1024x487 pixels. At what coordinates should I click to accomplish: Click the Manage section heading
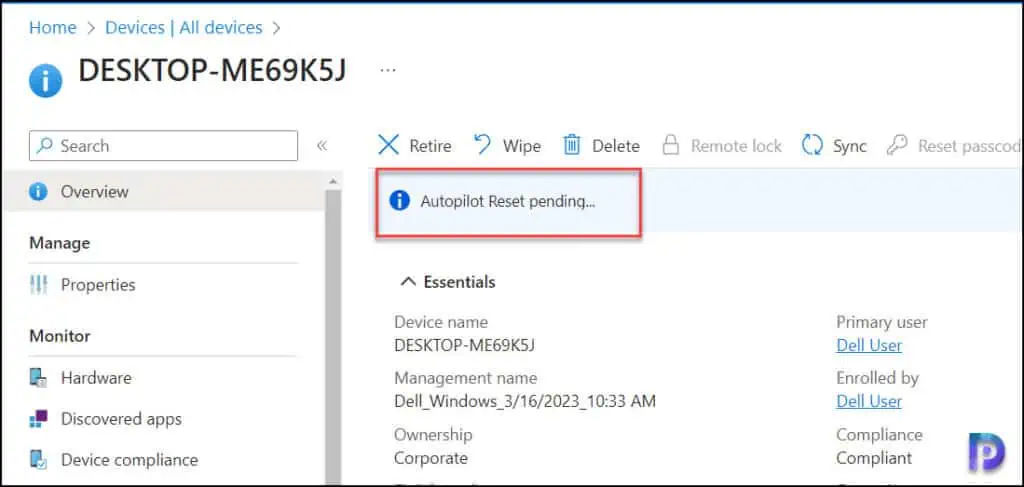point(59,243)
